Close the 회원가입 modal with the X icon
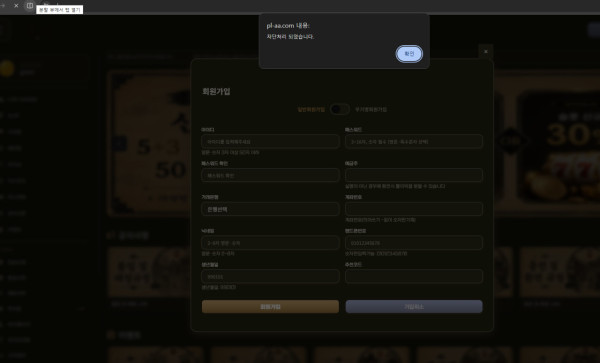The width and height of the screenshot is (600, 363). 486,51
